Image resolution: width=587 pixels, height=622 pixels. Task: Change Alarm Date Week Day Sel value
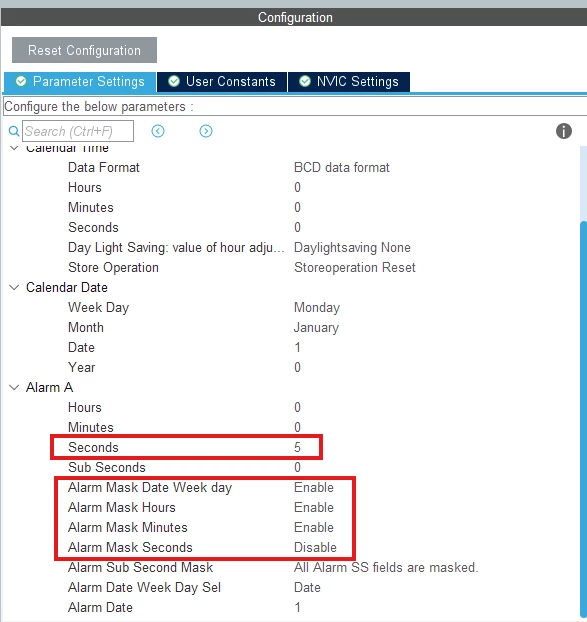pos(307,587)
